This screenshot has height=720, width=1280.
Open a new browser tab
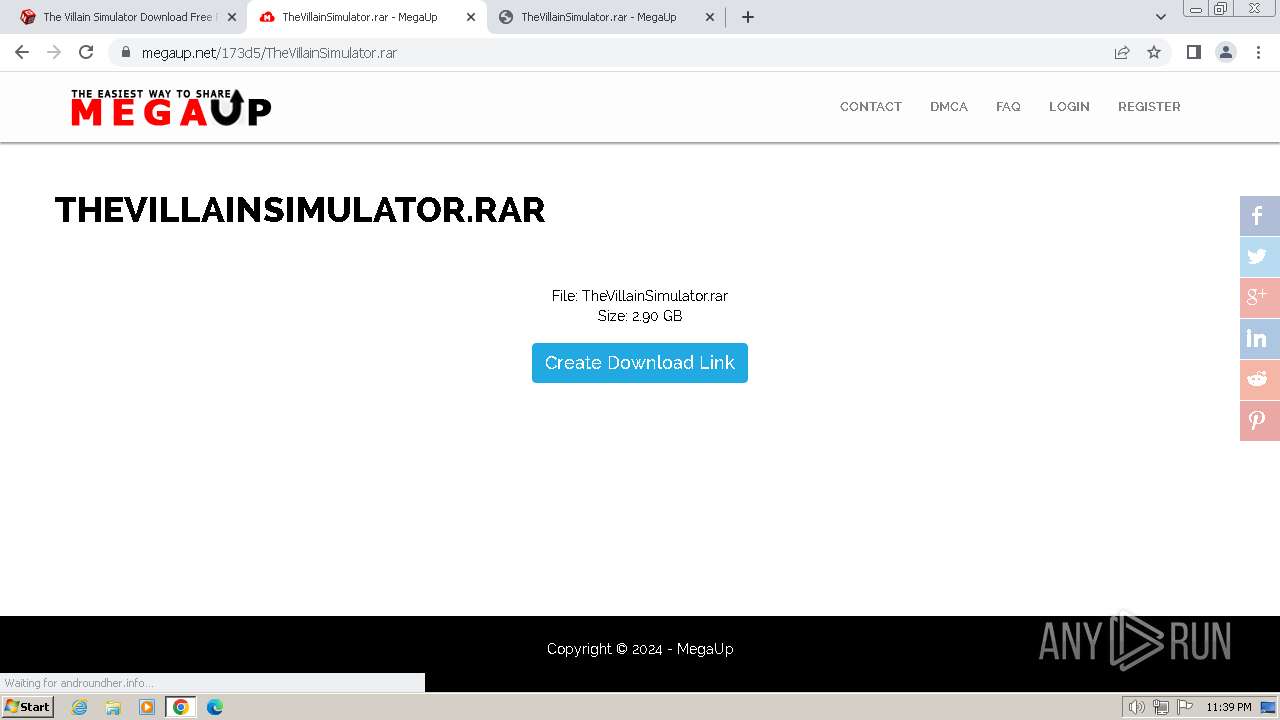(x=748, y=17)
